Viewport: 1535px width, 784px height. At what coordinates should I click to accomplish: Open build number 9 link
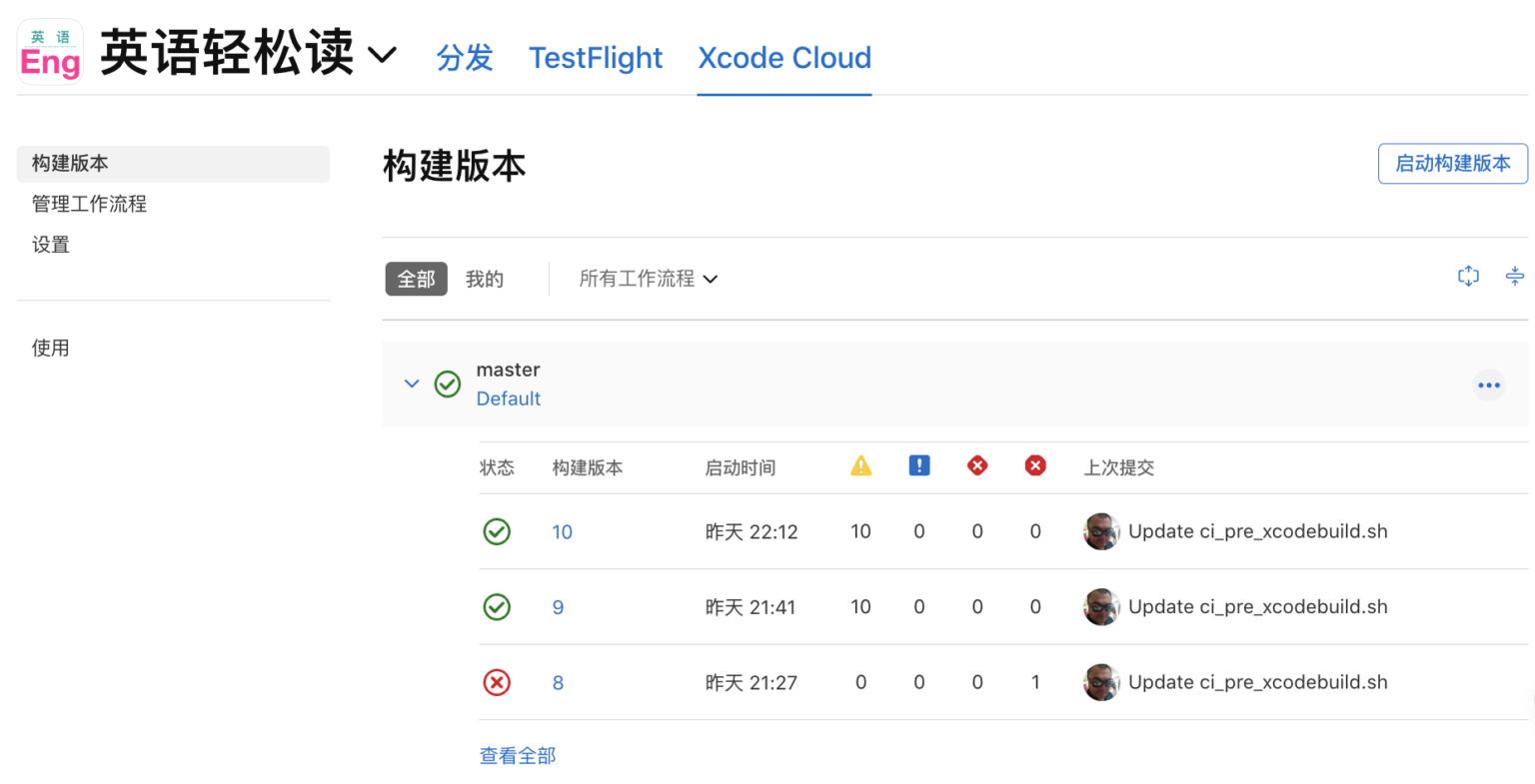558,607
